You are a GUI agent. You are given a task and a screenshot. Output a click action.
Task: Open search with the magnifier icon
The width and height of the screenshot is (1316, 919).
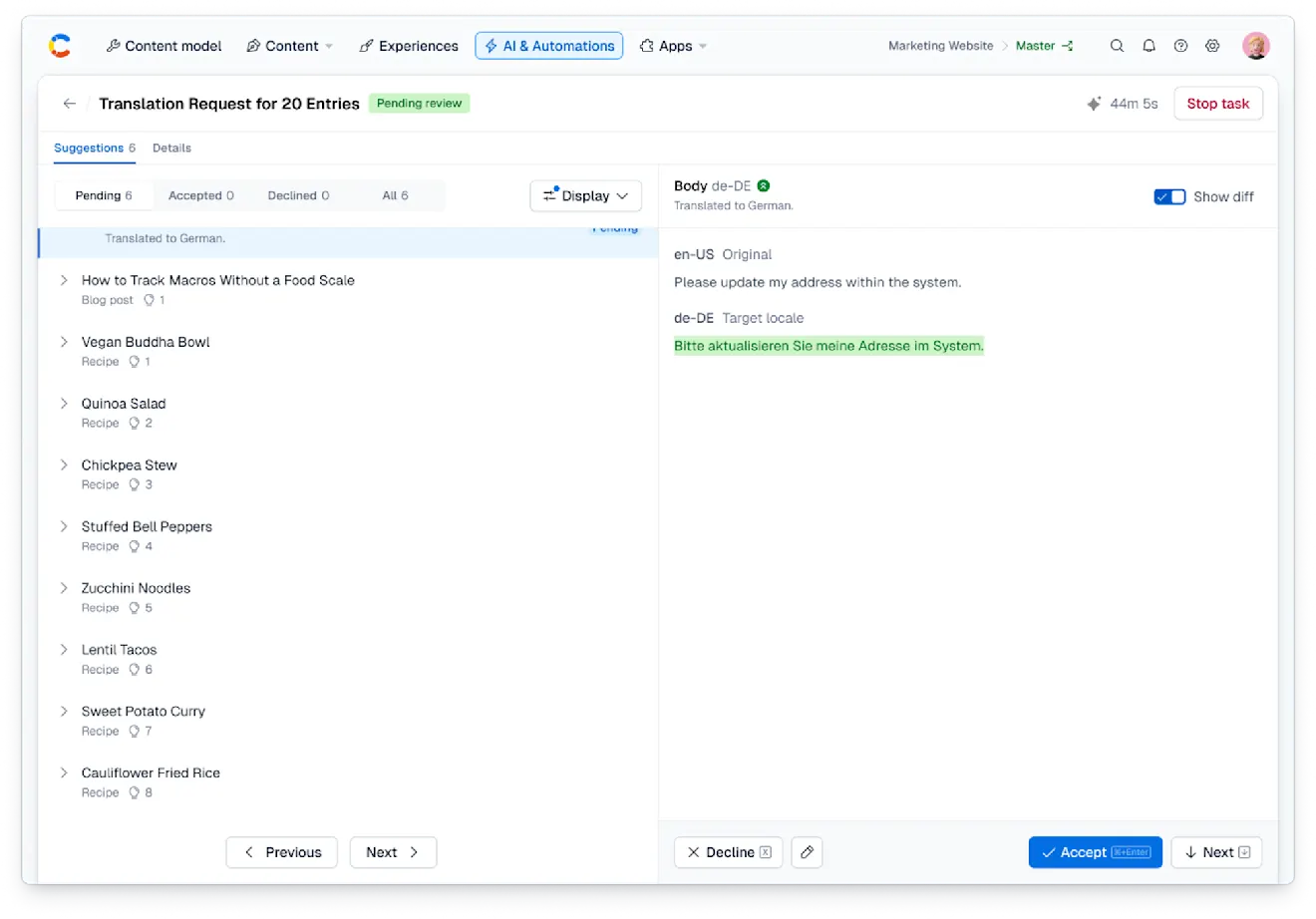pyautogui.click(x=1117, y=46)
